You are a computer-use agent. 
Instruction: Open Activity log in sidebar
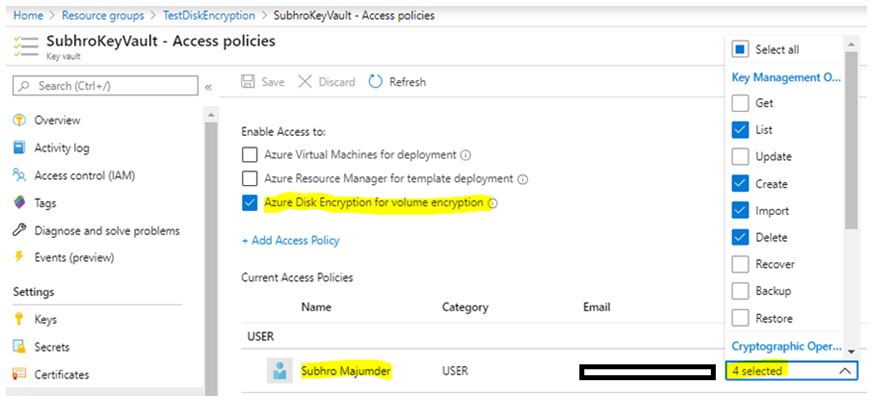[61, 148]
